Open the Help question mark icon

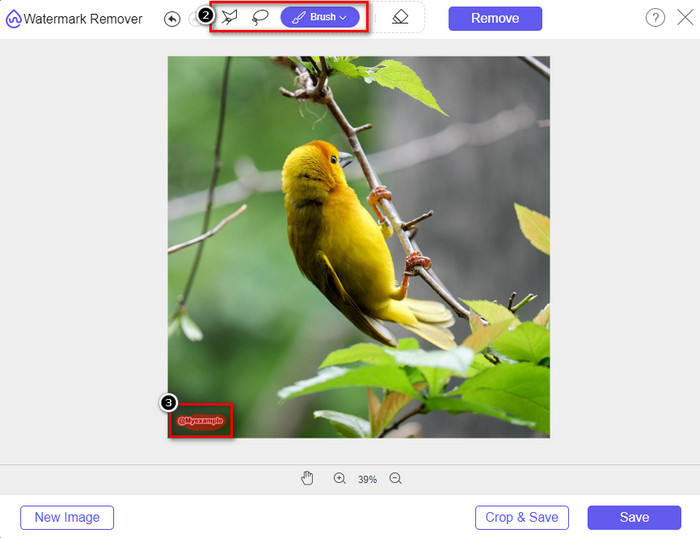click(655, 18)
